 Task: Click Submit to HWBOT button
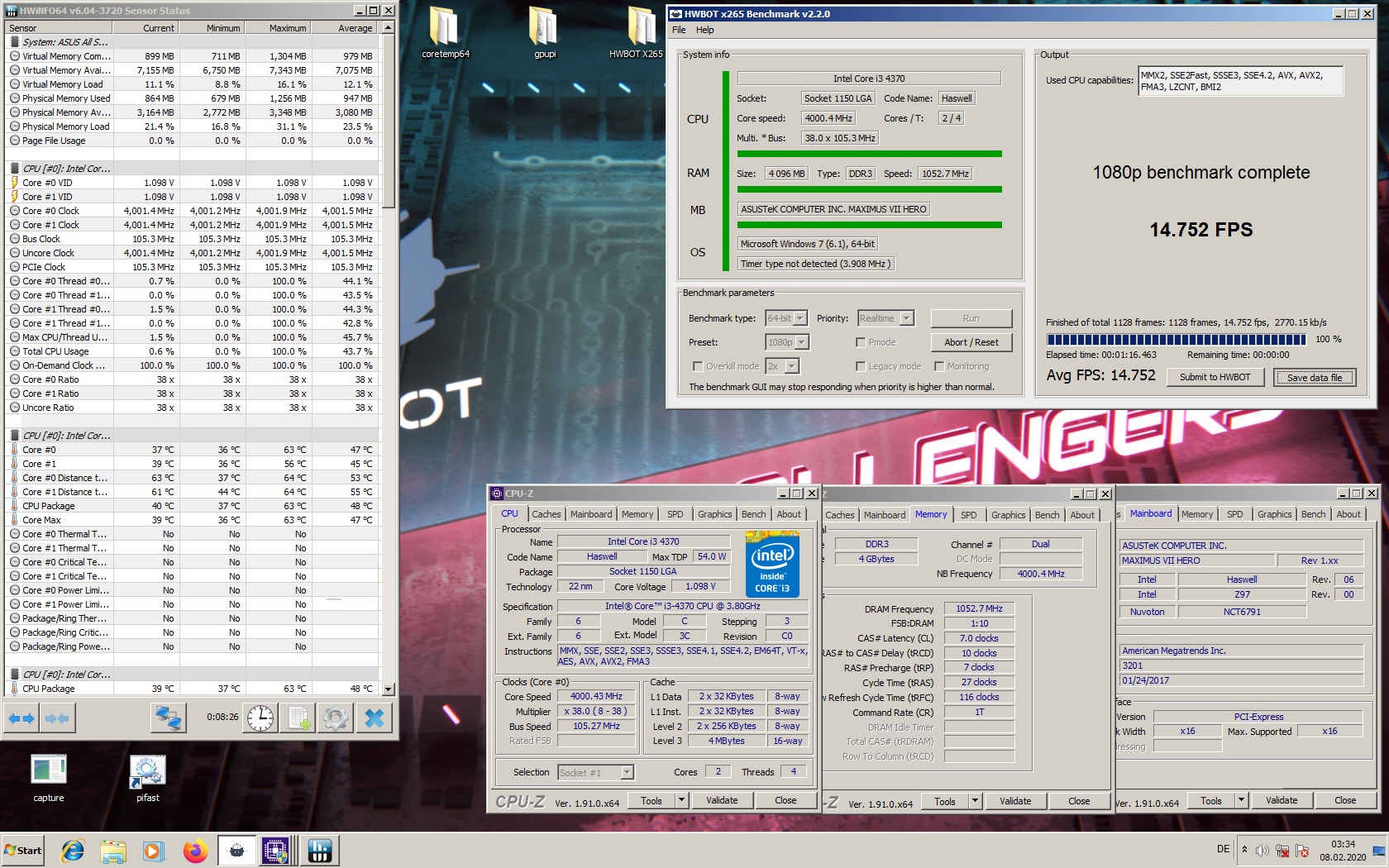coord(1215,377)
